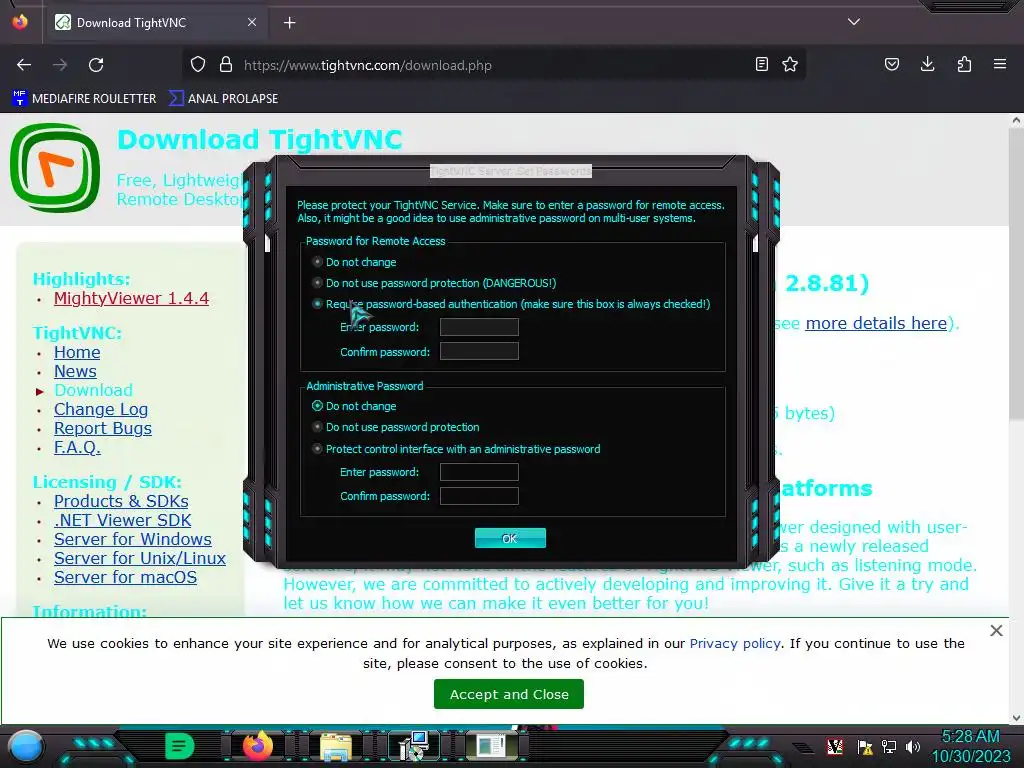Click the browser forward arrow

[60, 65]
